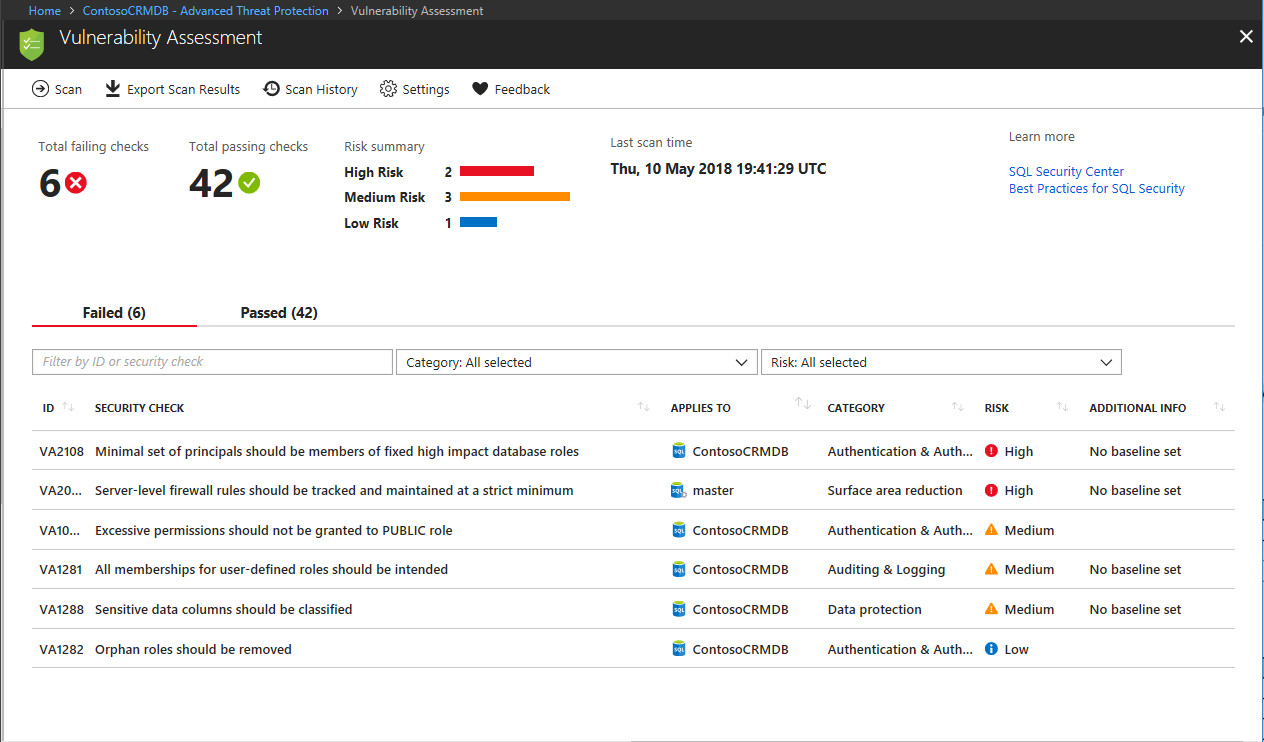Sort by Additional Info column arrows
The width and height of the screenshot is (1264, 742).
coord(1219,407)
